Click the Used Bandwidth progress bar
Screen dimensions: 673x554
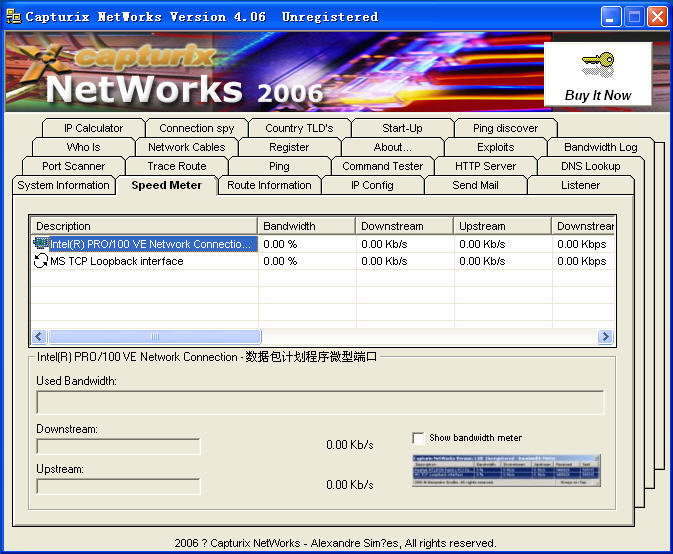(x=320, y=403)
